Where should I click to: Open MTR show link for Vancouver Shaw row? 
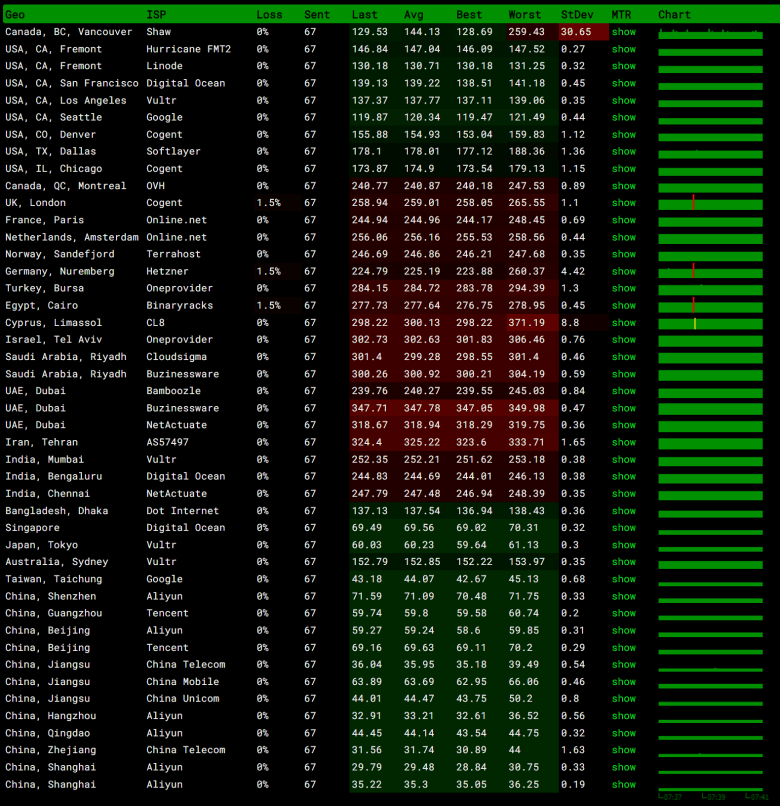[x=623, y=32]
